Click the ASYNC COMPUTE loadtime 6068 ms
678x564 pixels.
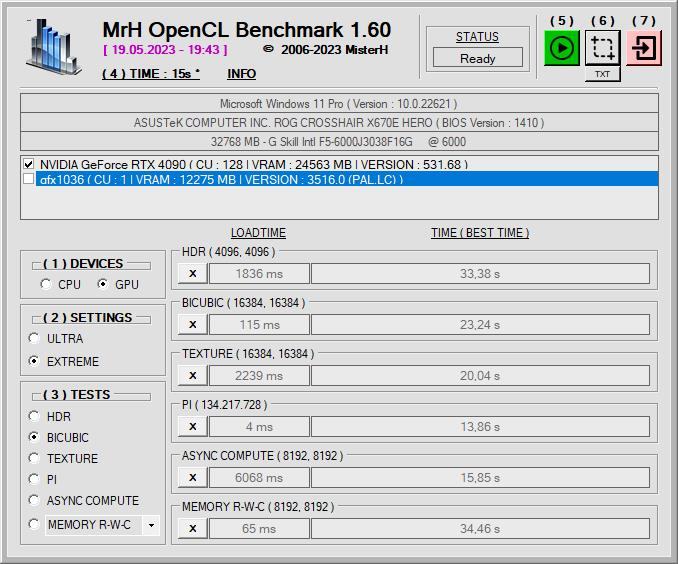259,477
